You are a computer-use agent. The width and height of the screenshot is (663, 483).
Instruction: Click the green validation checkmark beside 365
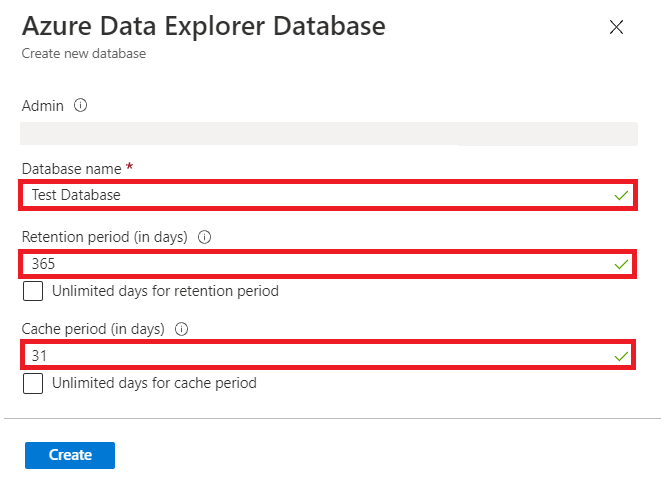(x=621, y=264)
